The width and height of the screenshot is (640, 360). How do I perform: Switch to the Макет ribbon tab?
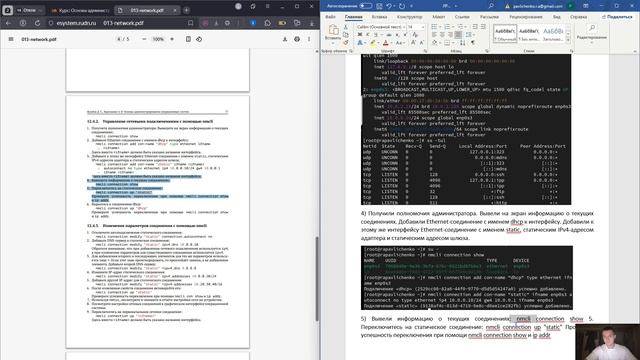438,17
